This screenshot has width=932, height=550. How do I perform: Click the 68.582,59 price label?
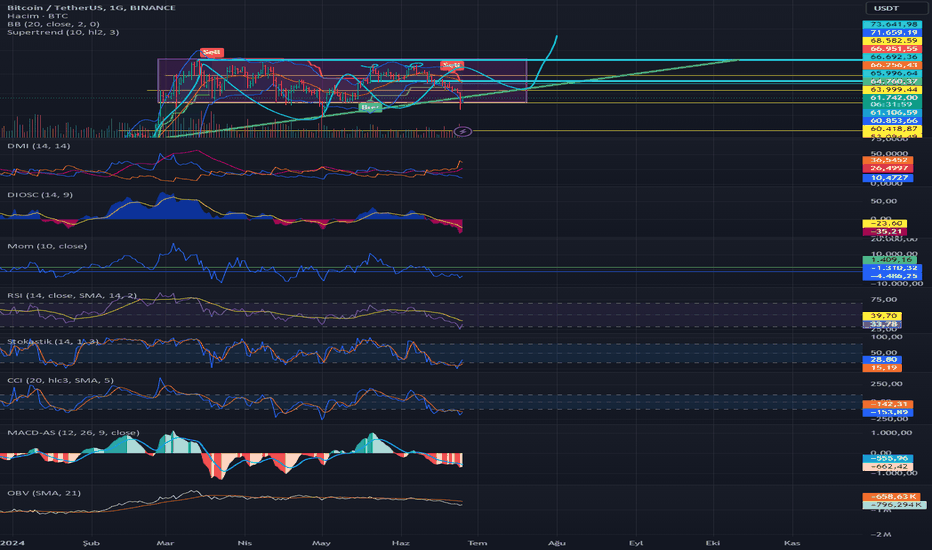point(892,40)
